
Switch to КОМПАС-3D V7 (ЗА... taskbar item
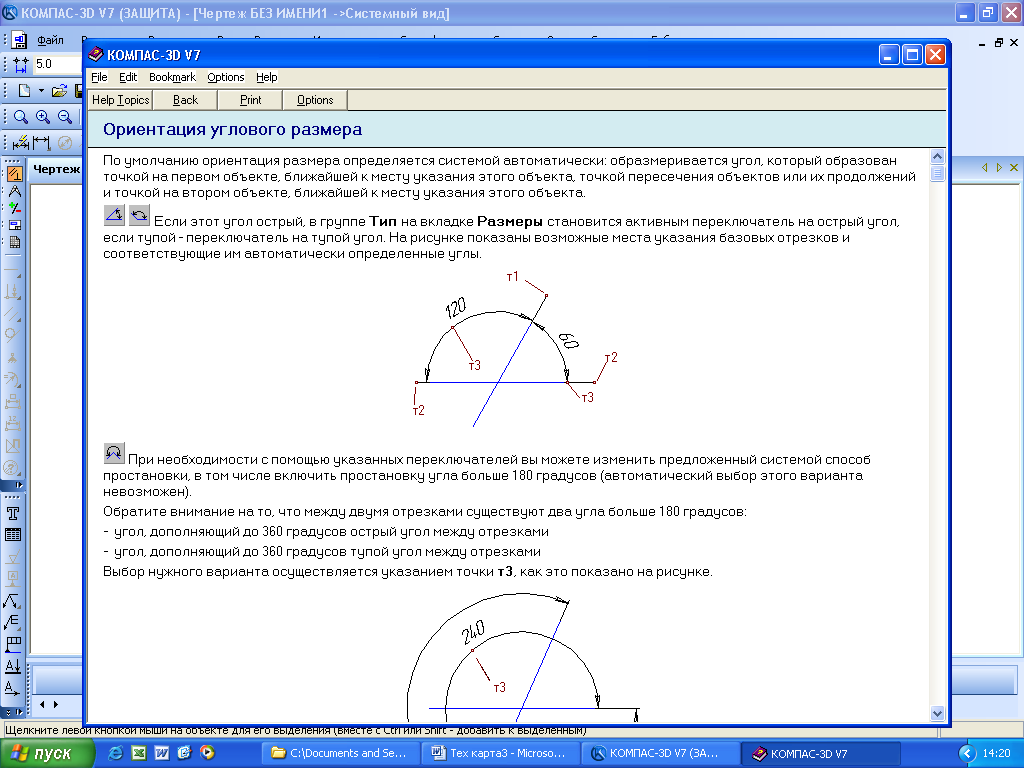[x=660, y=753]
